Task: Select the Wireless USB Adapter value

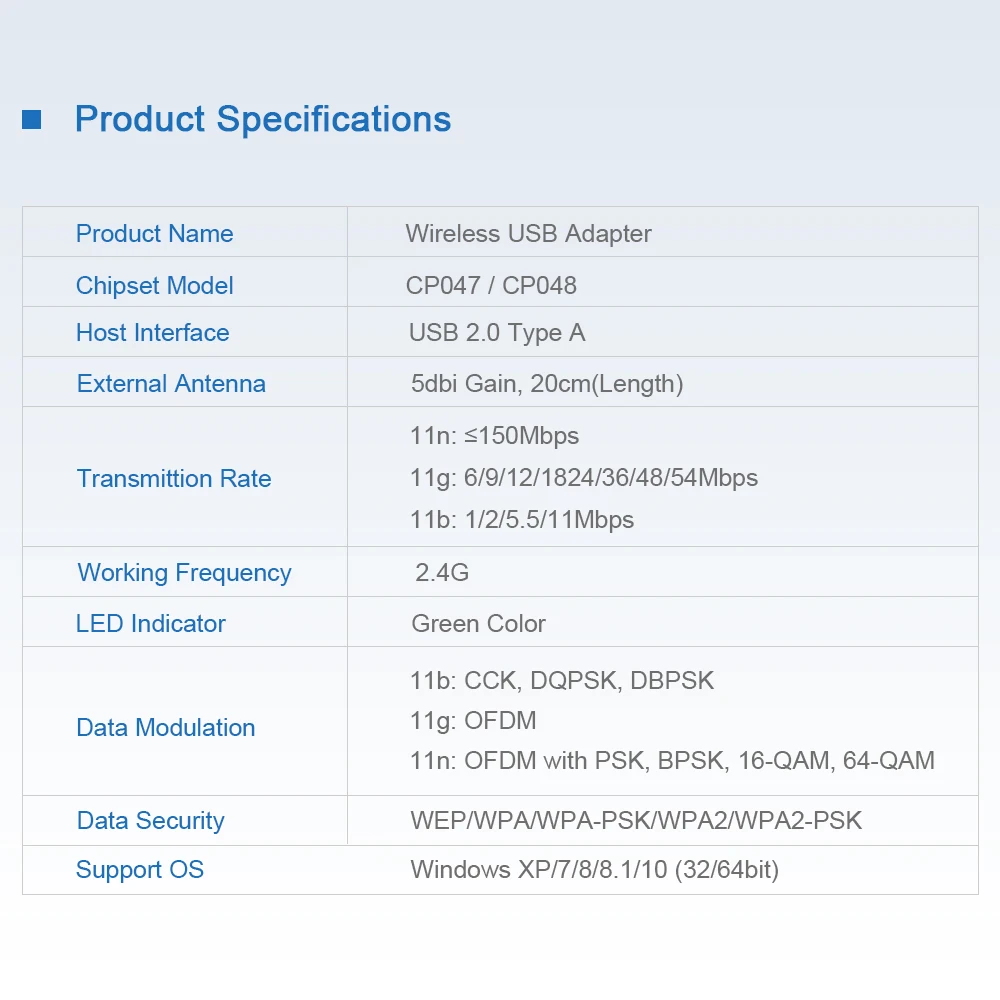Action: [528, 234]
